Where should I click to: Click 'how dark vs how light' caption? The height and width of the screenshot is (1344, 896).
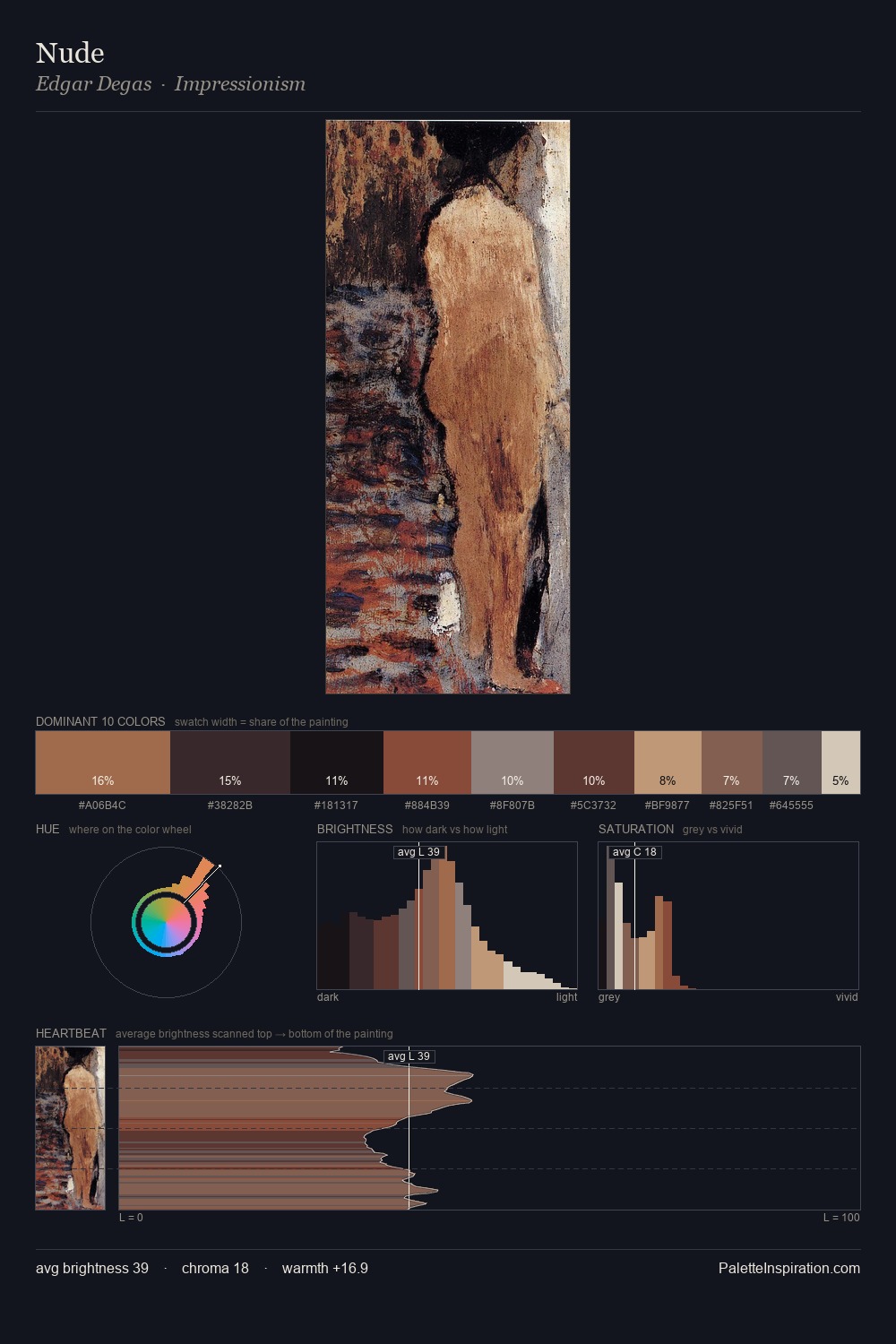click(454, 830)
